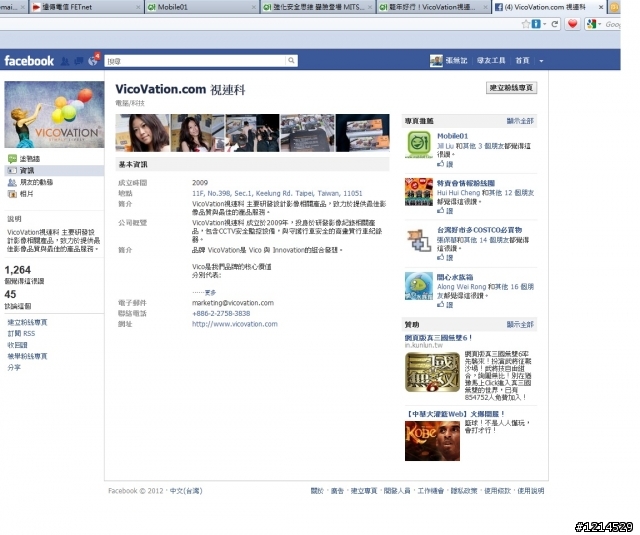
Task: Click 1,264 likes count
Action: click(x=18, y=270)
